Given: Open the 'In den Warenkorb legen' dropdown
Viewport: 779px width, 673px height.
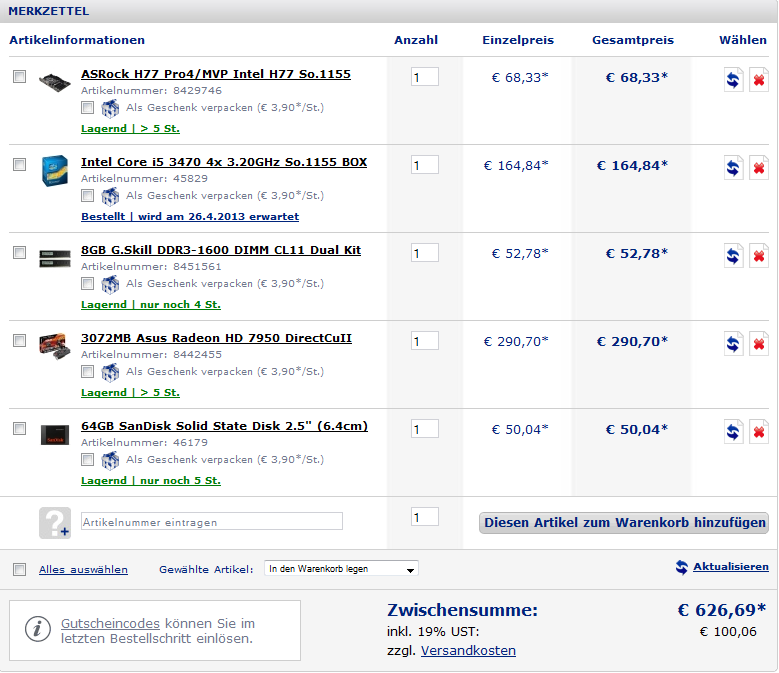Looking at the screenshot, I should point(341,568).
